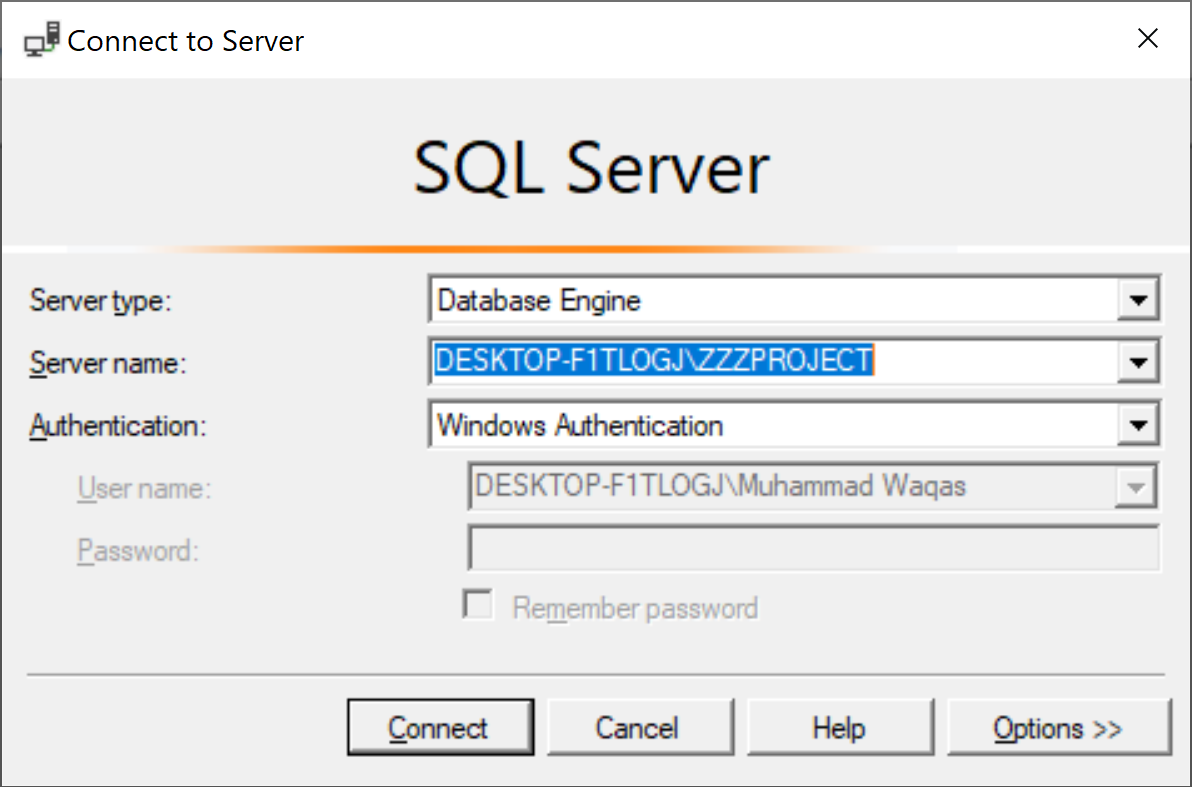Open Help for Connect to Server

click(x=840, y=728)
